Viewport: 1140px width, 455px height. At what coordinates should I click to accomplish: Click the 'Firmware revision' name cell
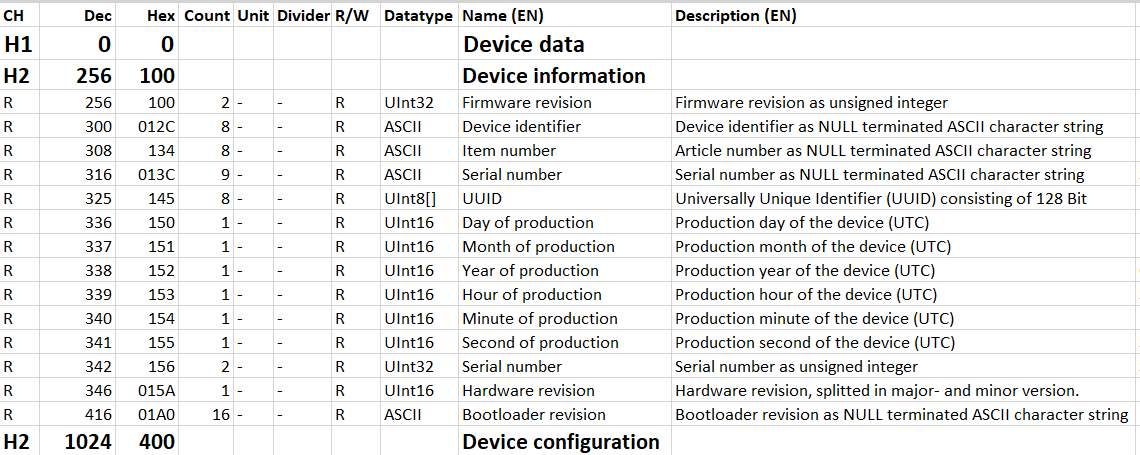pyautogui.click(x=526, y=103)
